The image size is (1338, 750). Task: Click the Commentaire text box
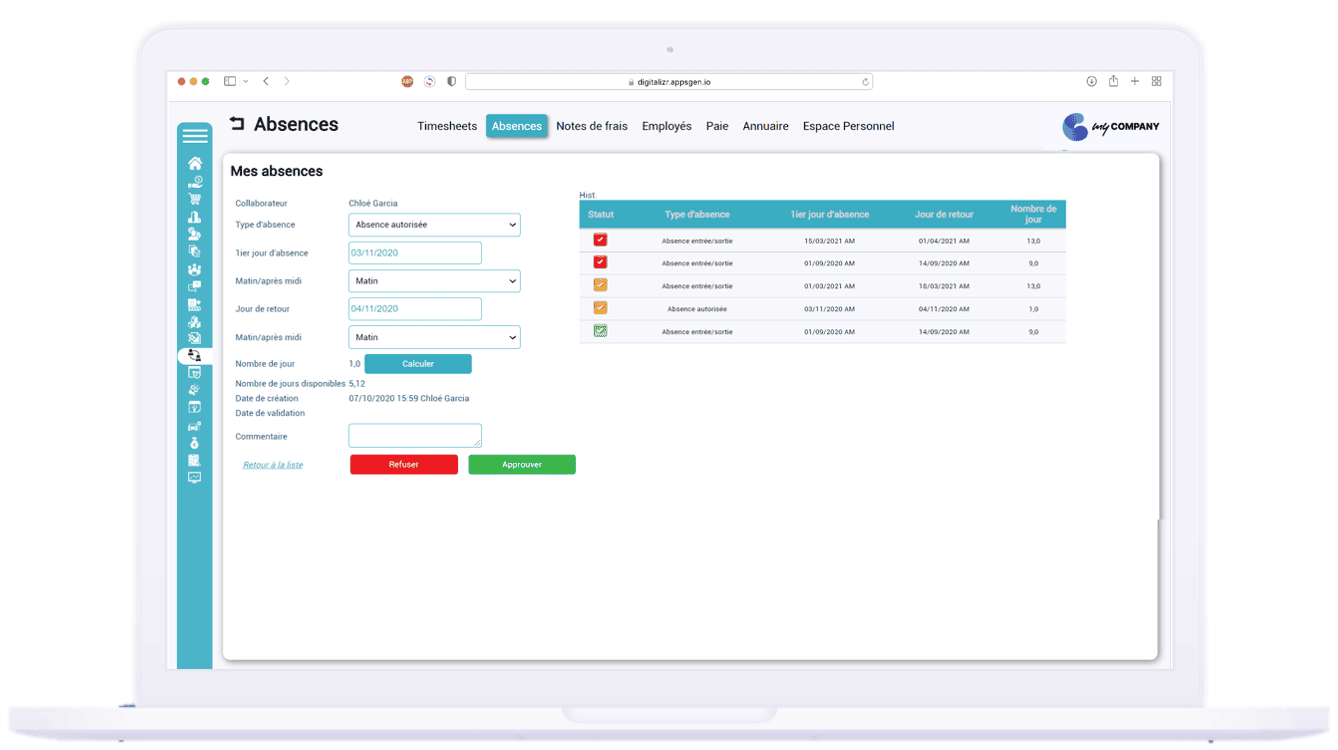point(415,436)
